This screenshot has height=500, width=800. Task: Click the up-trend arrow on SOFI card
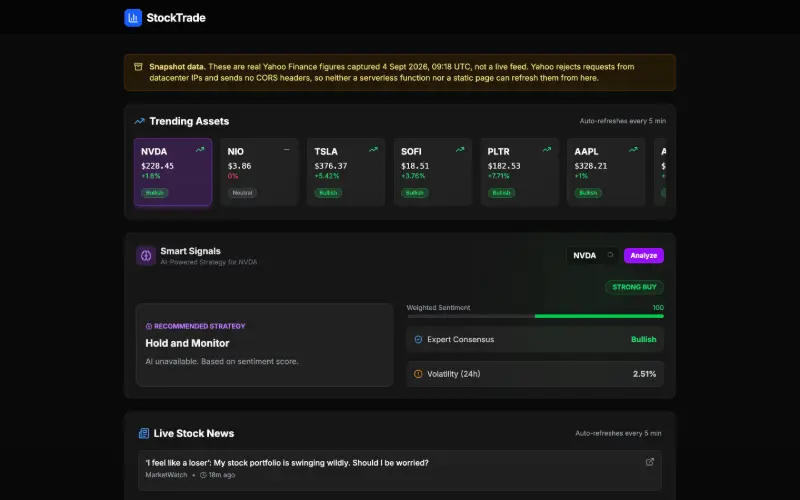click(x=460, y=150)
